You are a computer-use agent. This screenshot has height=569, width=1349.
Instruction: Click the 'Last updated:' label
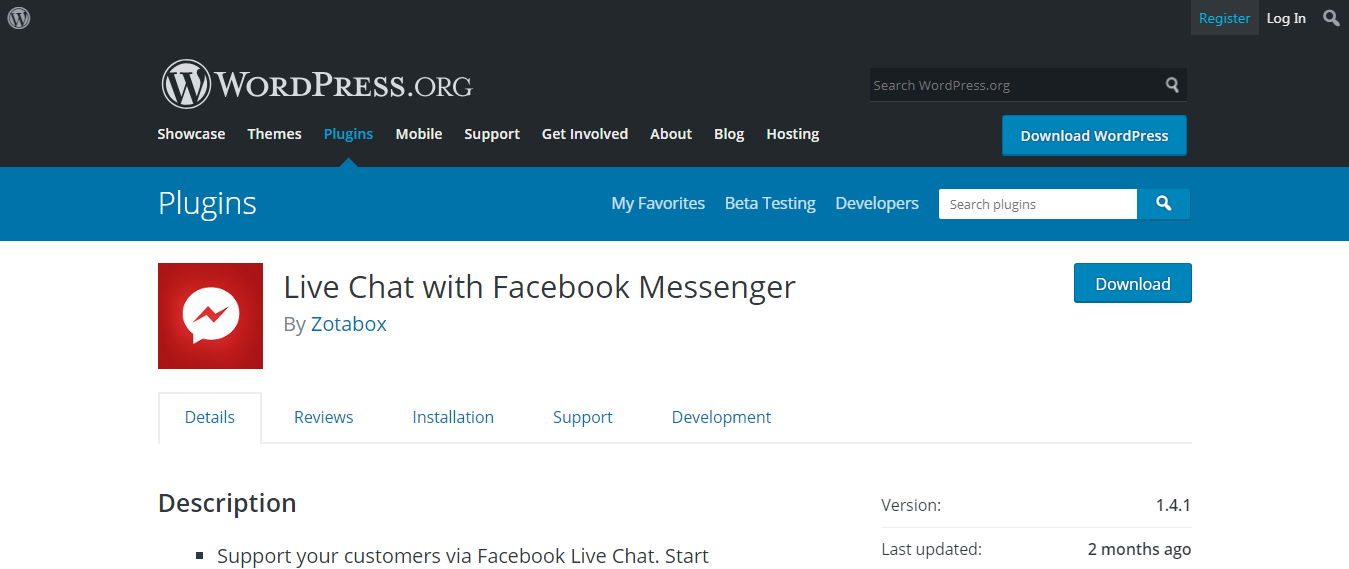931,549
